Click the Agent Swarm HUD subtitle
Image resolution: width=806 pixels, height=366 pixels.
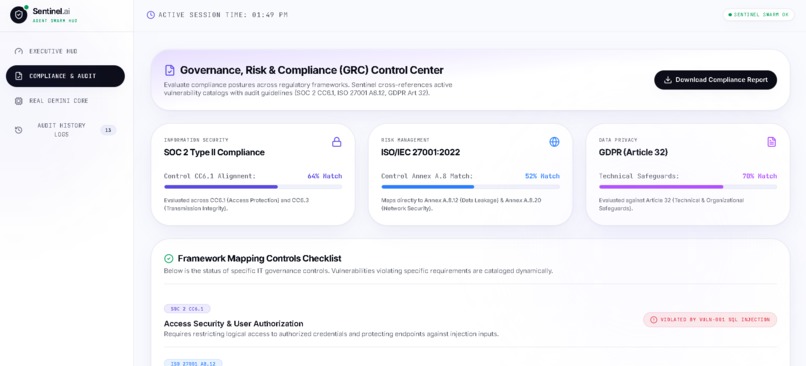(55, 21)
